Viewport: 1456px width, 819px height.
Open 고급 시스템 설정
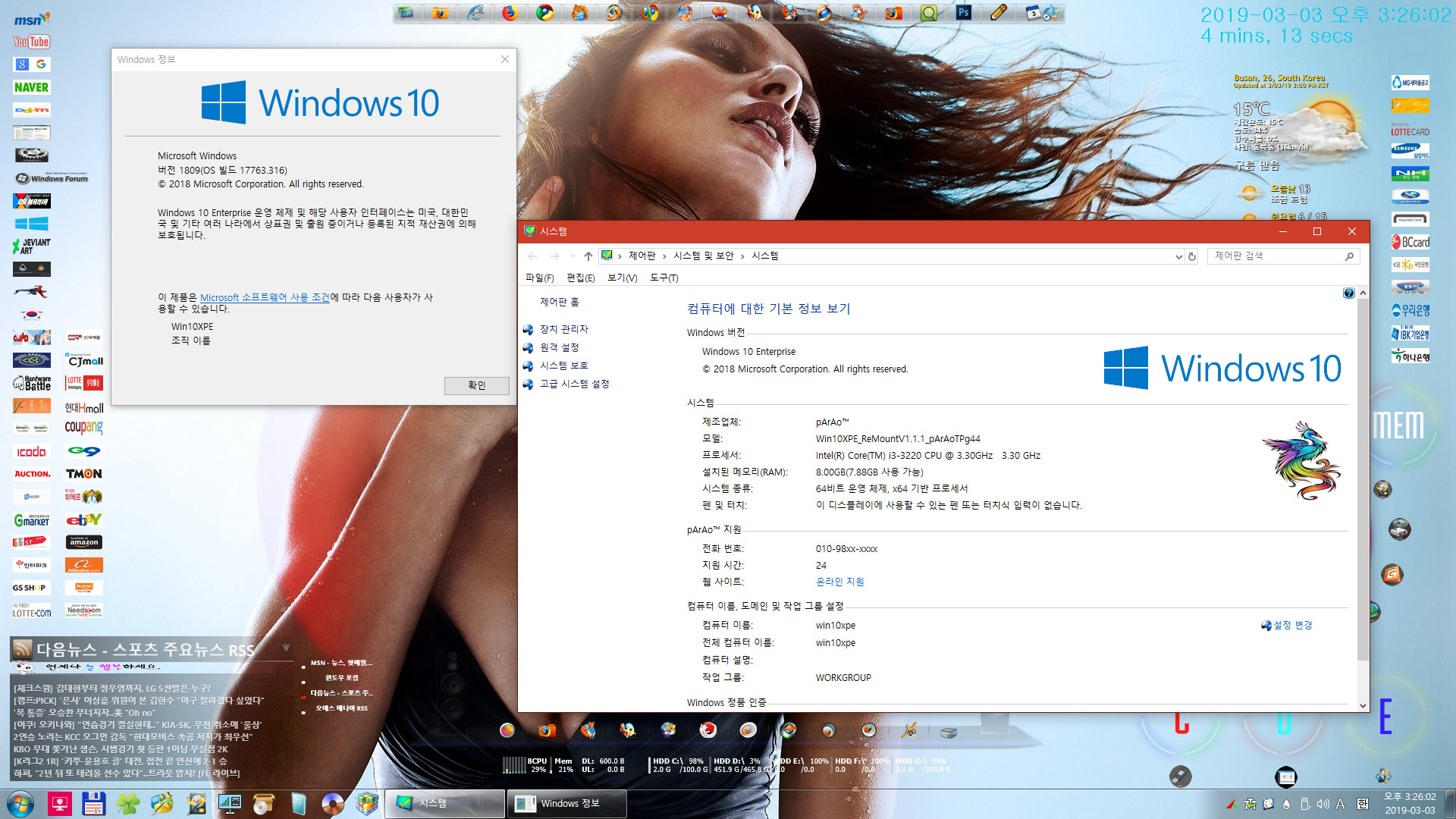point(575,384)
